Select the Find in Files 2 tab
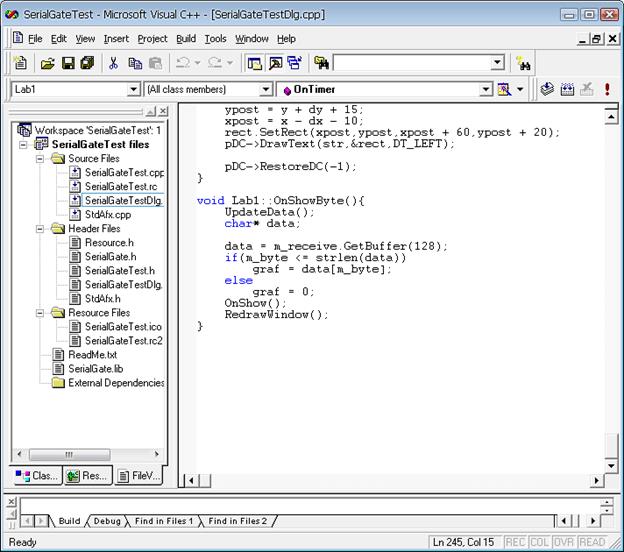Viewport: 624px width, 552px height. pyautogui.click(x=238, y=521)
